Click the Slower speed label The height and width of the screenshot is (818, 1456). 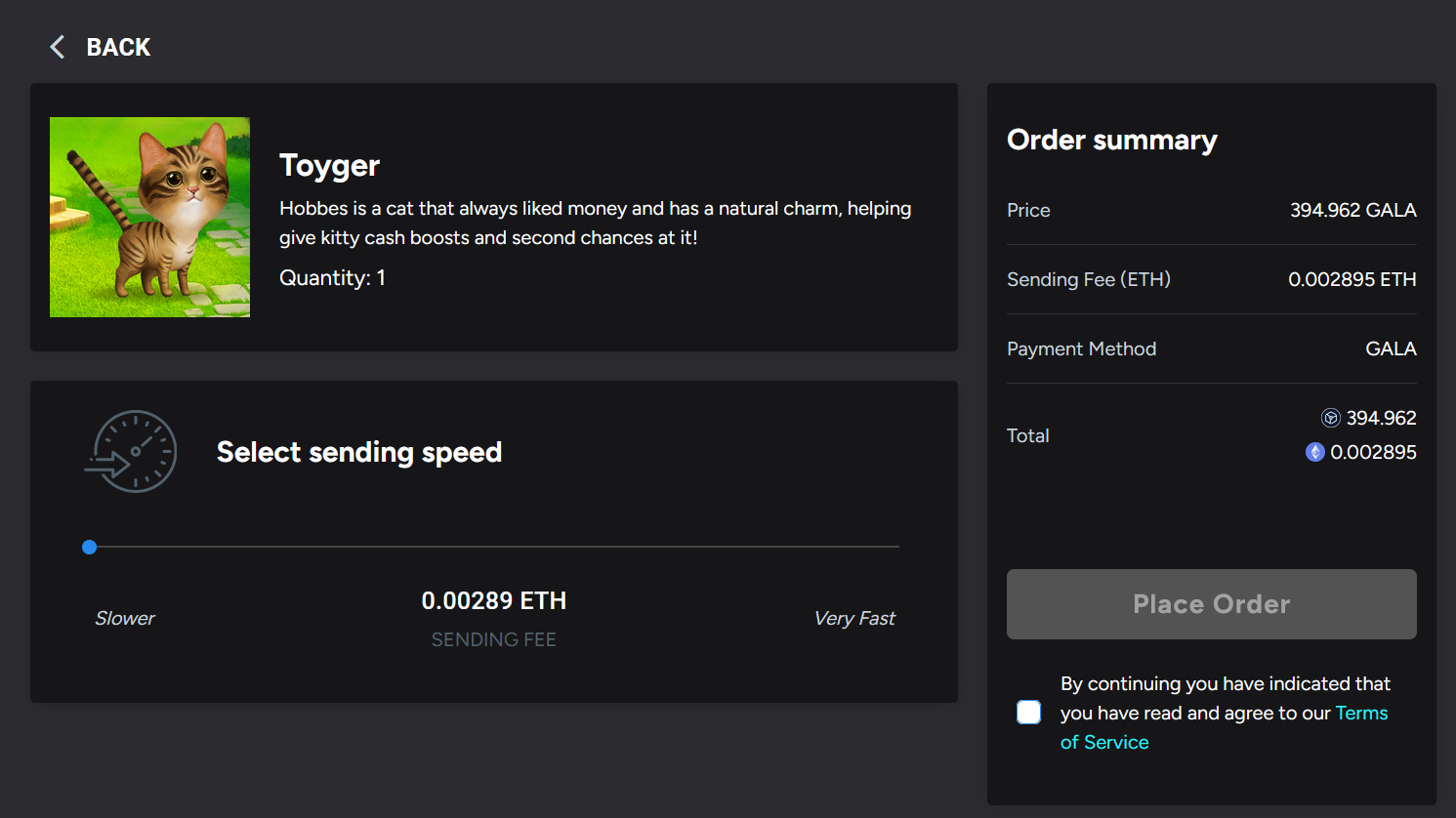pos(125,618)
